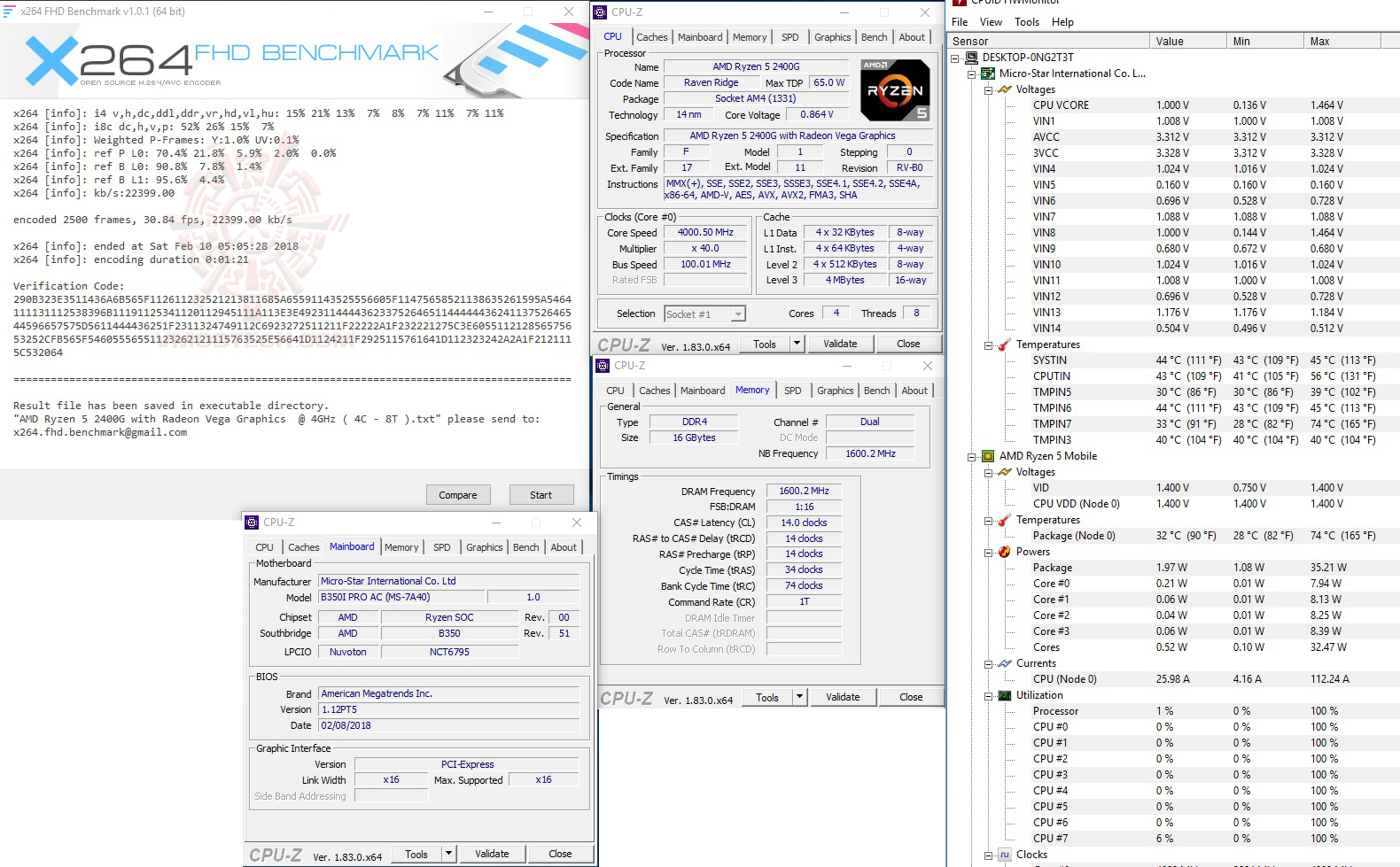Viewport: 1400px width, 867px height.
Task: Click the Value column header in HWMonitor
Action: pos(1187,41)
